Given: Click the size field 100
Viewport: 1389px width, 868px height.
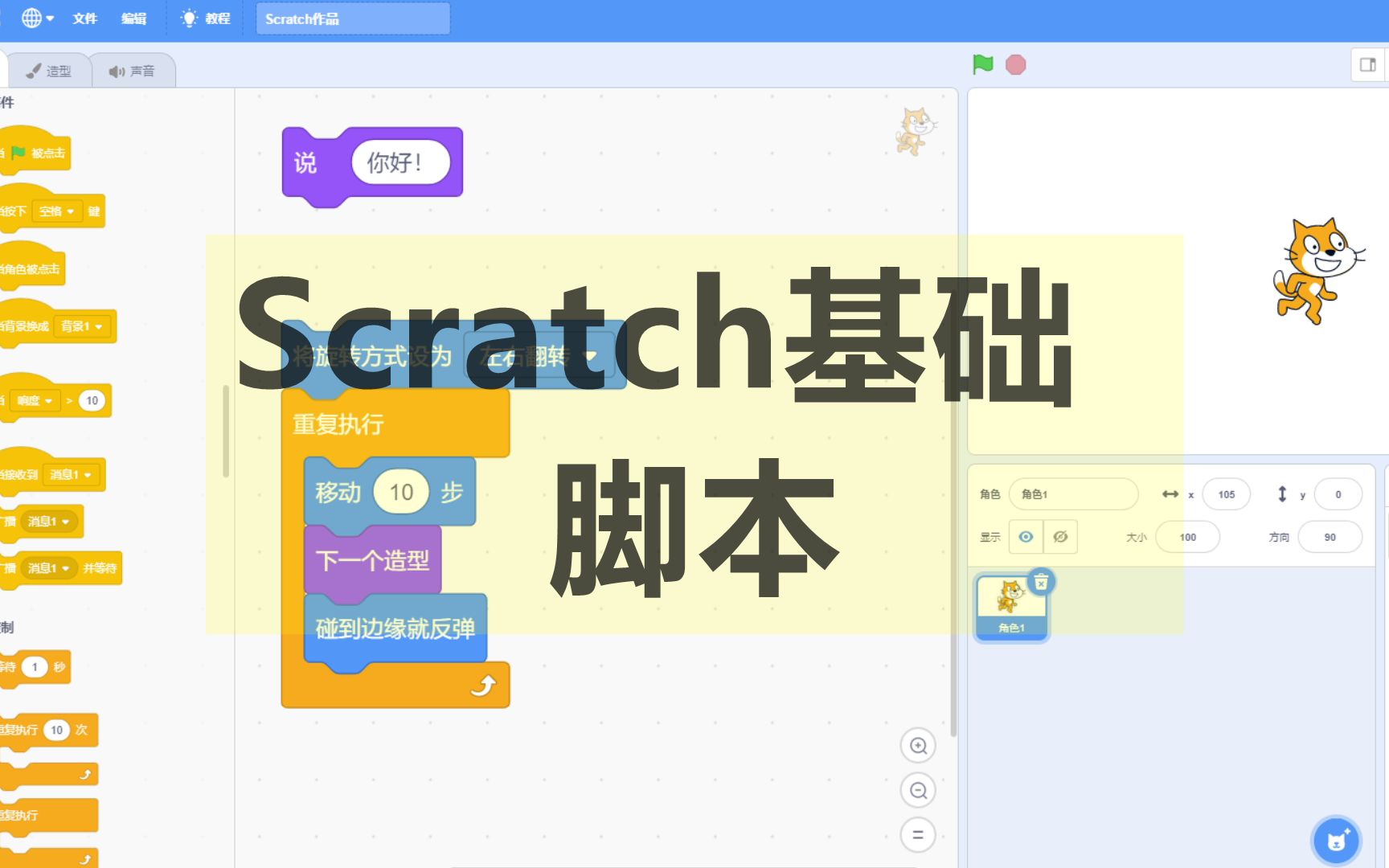Looking at the screenshot, I should (1187, 537).
